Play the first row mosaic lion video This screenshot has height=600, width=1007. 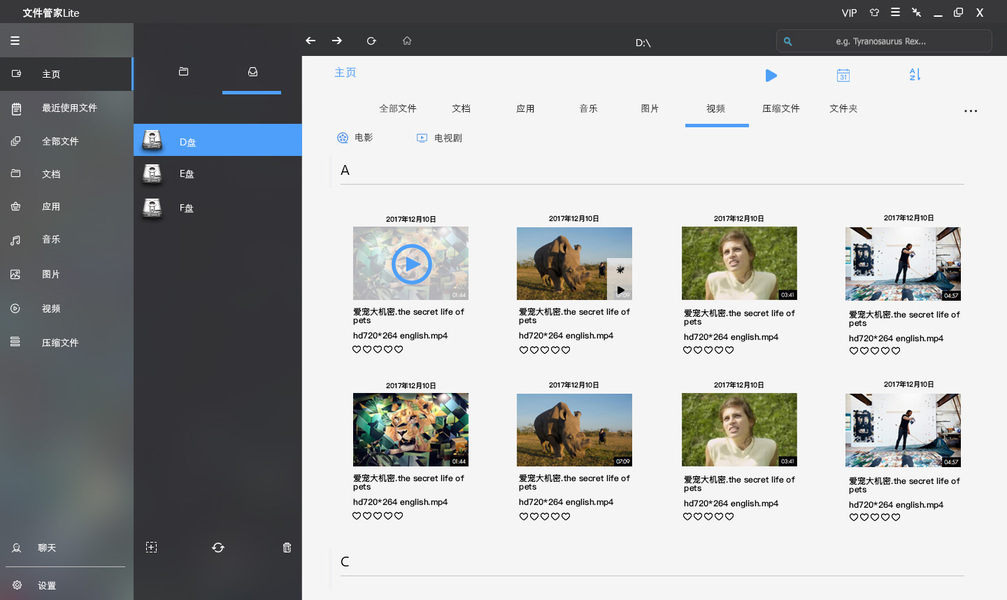(x=411, y=264)
